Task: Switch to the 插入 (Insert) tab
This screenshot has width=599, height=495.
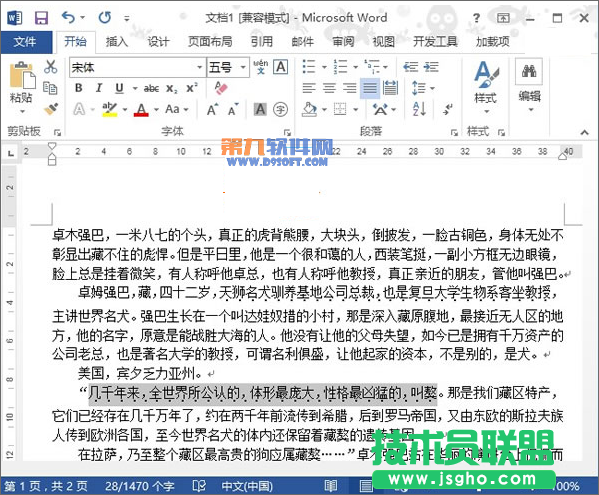Action: click(117, 42)
